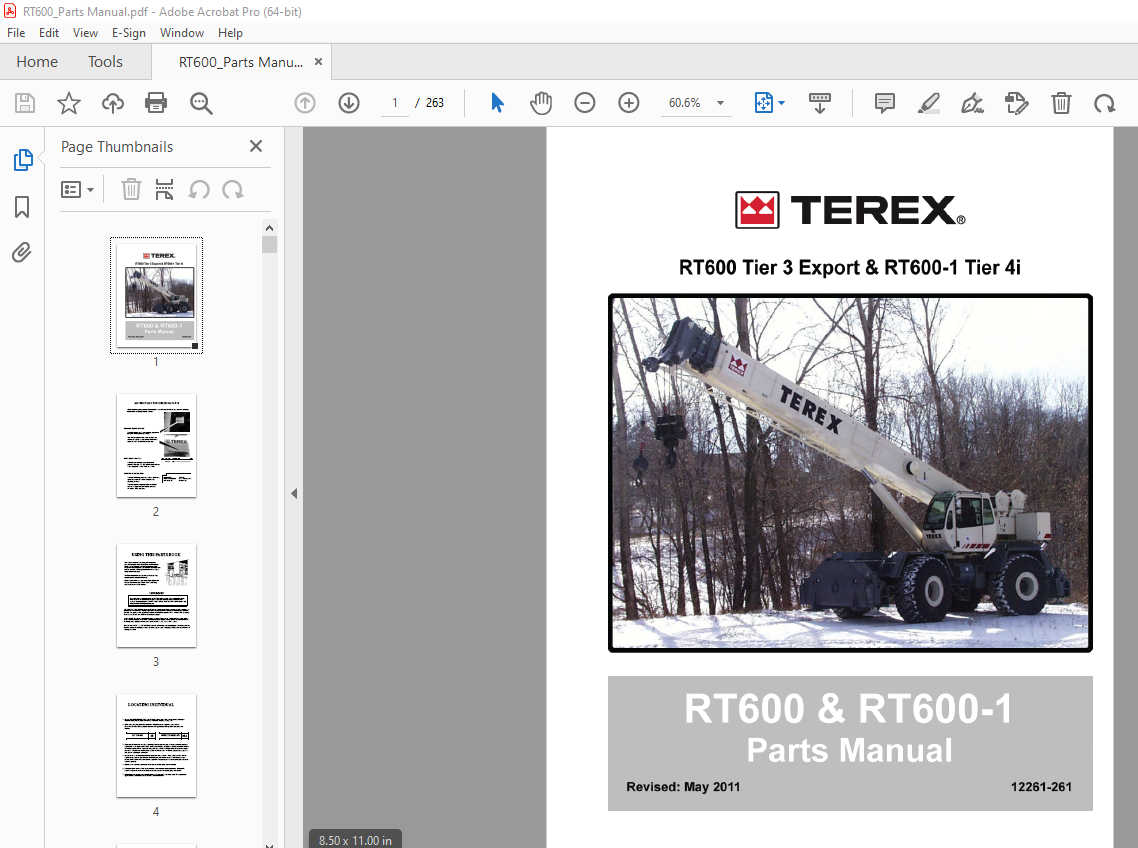Click the page number input field
The width and height of the screenshot is (1138, 848).
pyautogui.click(x=395, y=103)
